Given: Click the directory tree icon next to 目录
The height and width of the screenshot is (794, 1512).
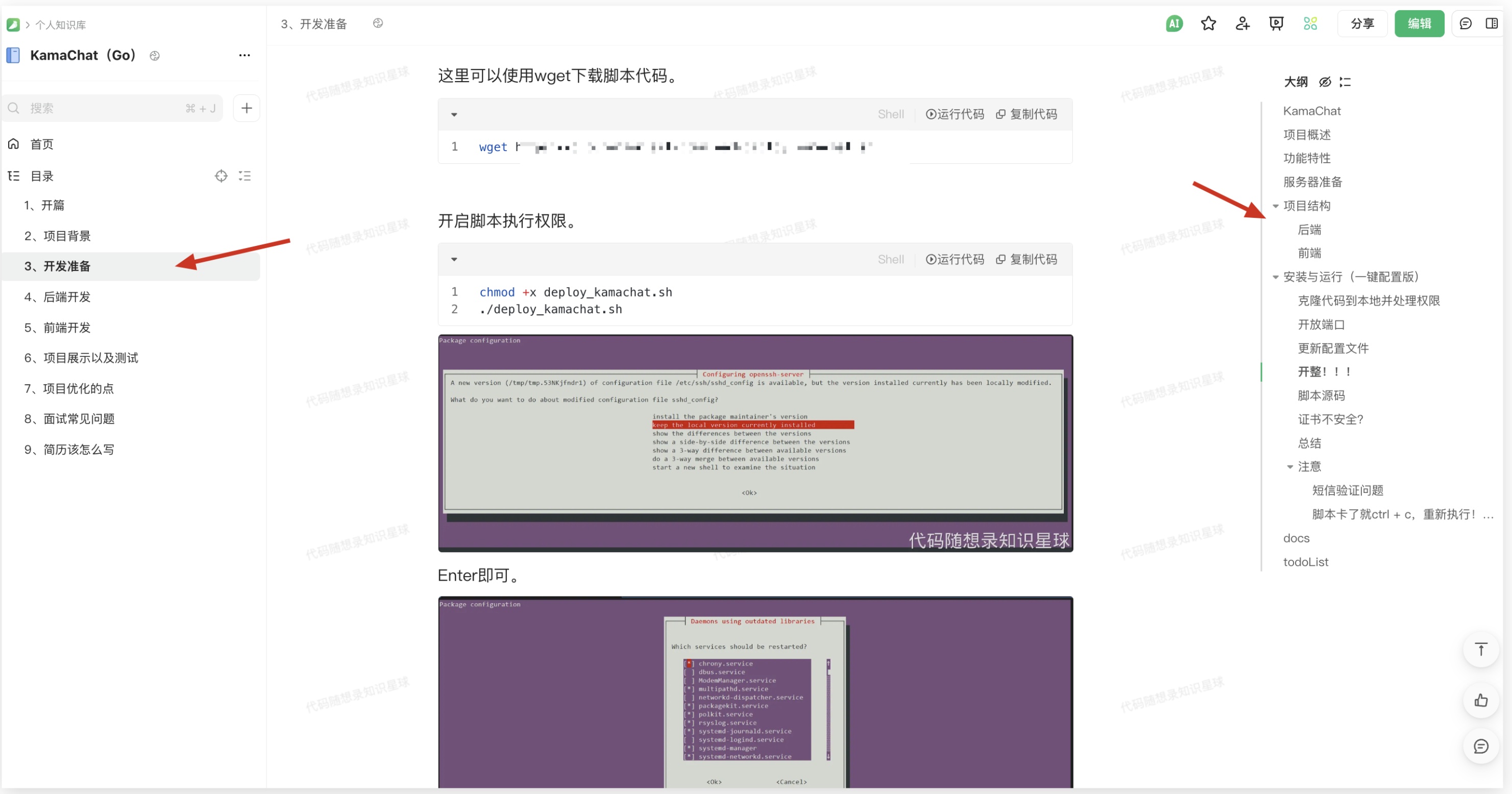Looking at the screenshot, I should tap(13, 176).
